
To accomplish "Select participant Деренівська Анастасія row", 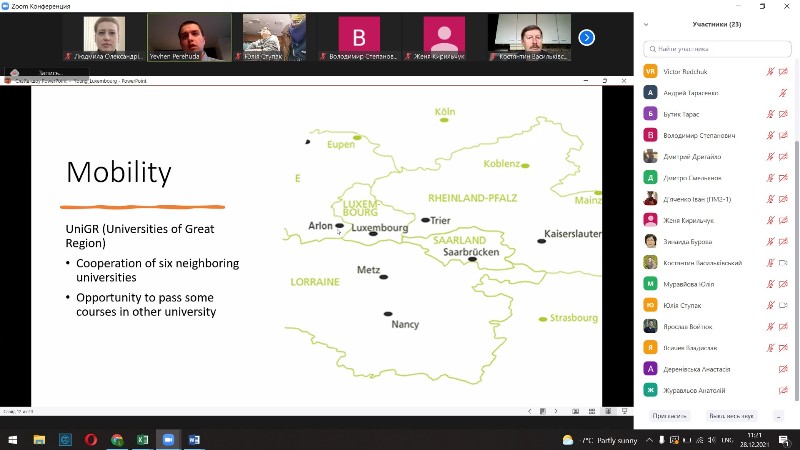I will tap(716, 369).
